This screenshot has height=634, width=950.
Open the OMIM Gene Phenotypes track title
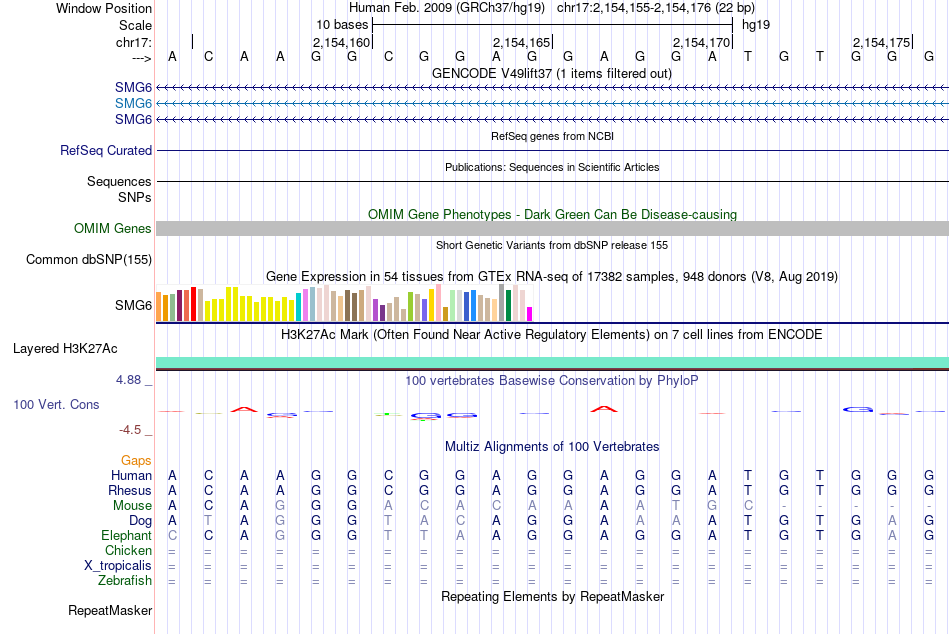552,215
